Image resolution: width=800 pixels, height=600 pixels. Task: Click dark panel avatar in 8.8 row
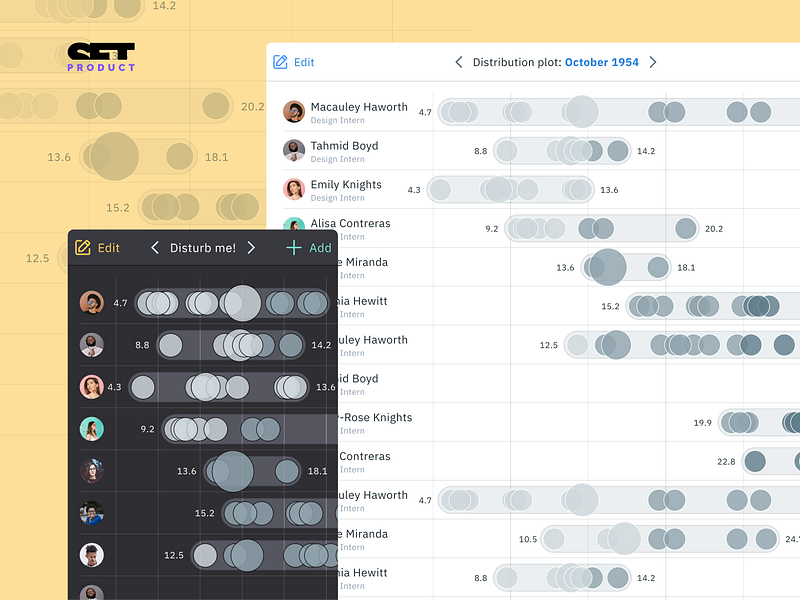[92, 345]
